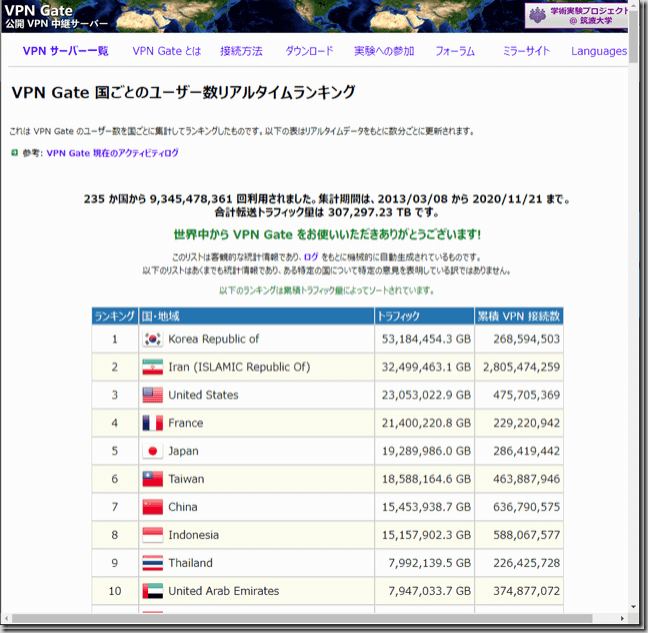648x633 pixels.
Task: Click the South Korea flag icon
Action: tap(152, 339)
